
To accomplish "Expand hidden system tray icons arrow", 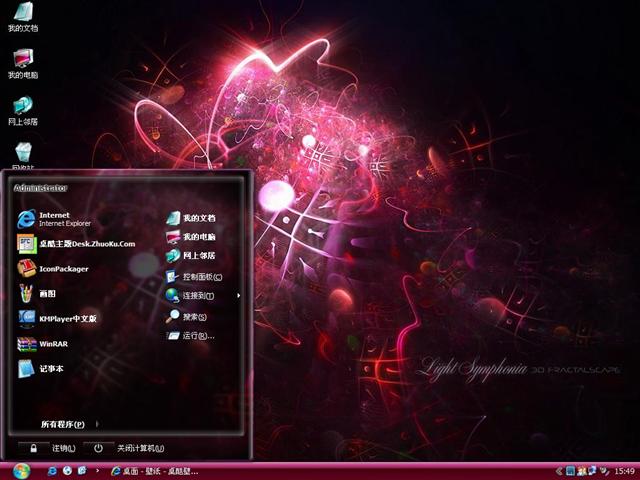I will click(x=558, y=471).
